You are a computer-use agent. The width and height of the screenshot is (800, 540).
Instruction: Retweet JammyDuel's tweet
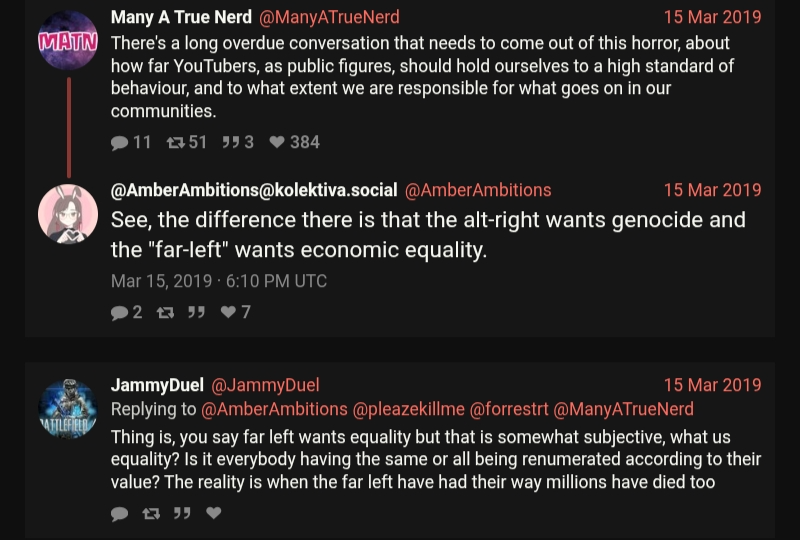151,514
